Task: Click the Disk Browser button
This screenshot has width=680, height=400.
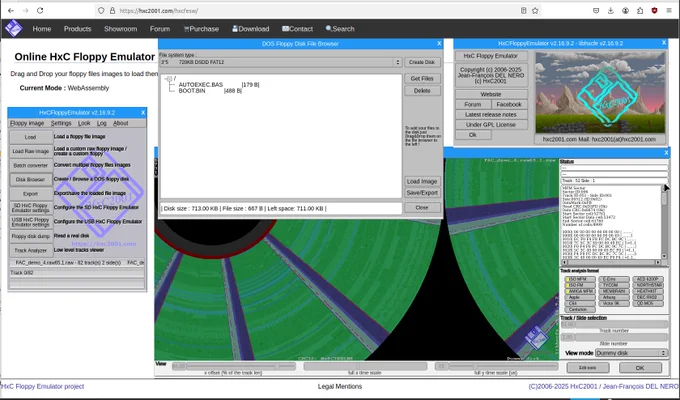Action: pyautogui.click(x=30, y=179)
